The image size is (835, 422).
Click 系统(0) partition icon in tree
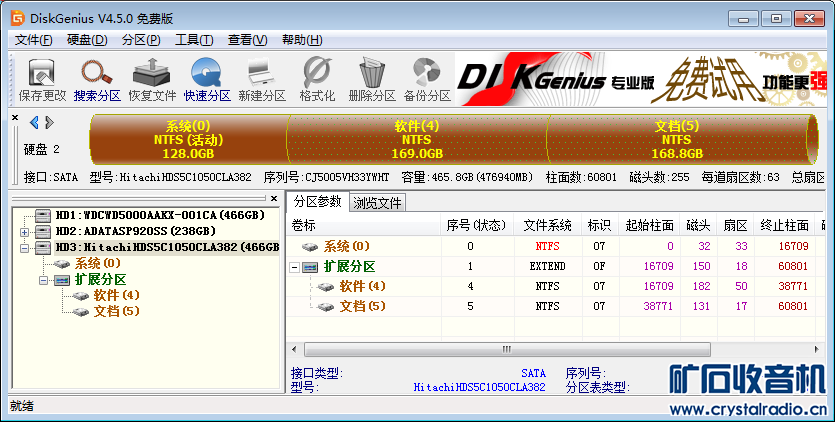(x=62, y=264)
